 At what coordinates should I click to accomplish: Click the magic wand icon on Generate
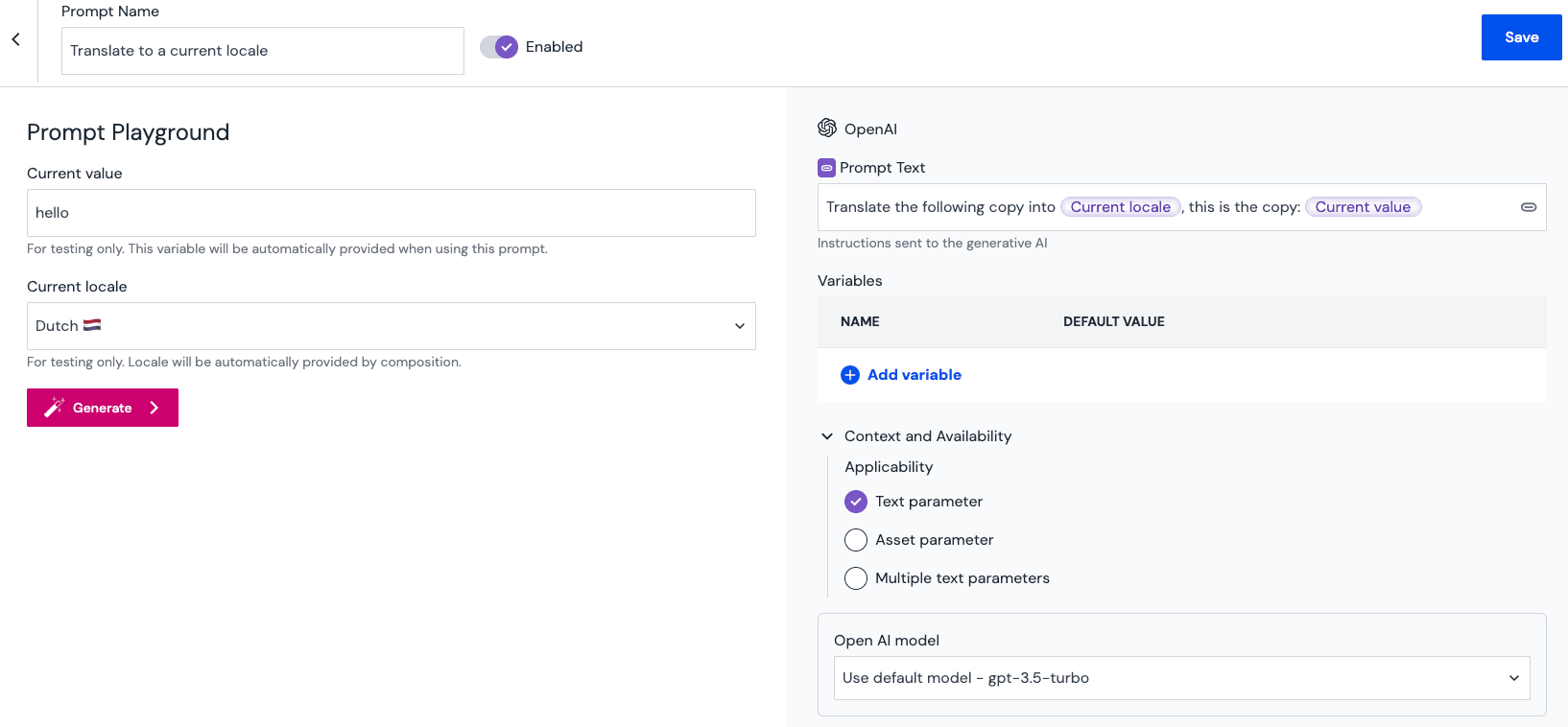(x=55, y=408)
